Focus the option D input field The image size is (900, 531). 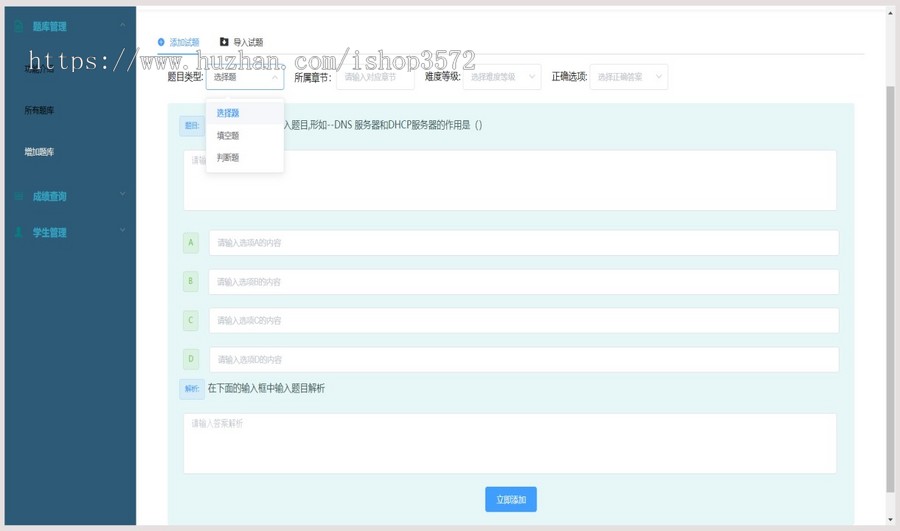coord(523,359)
